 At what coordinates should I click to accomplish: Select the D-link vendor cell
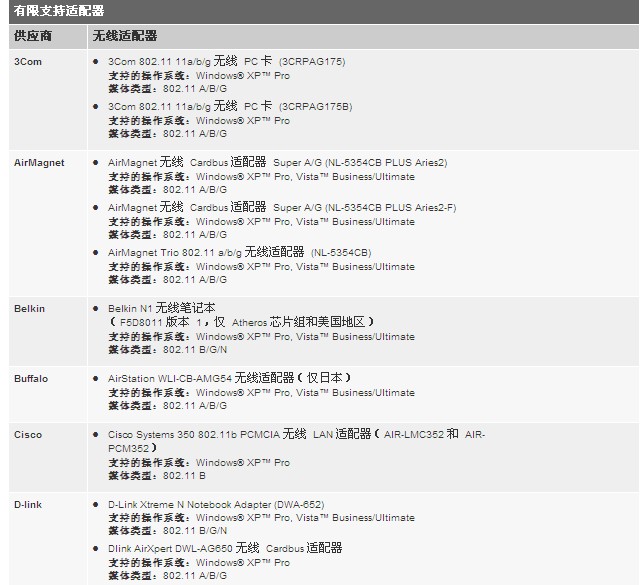(x=30, y=505)
